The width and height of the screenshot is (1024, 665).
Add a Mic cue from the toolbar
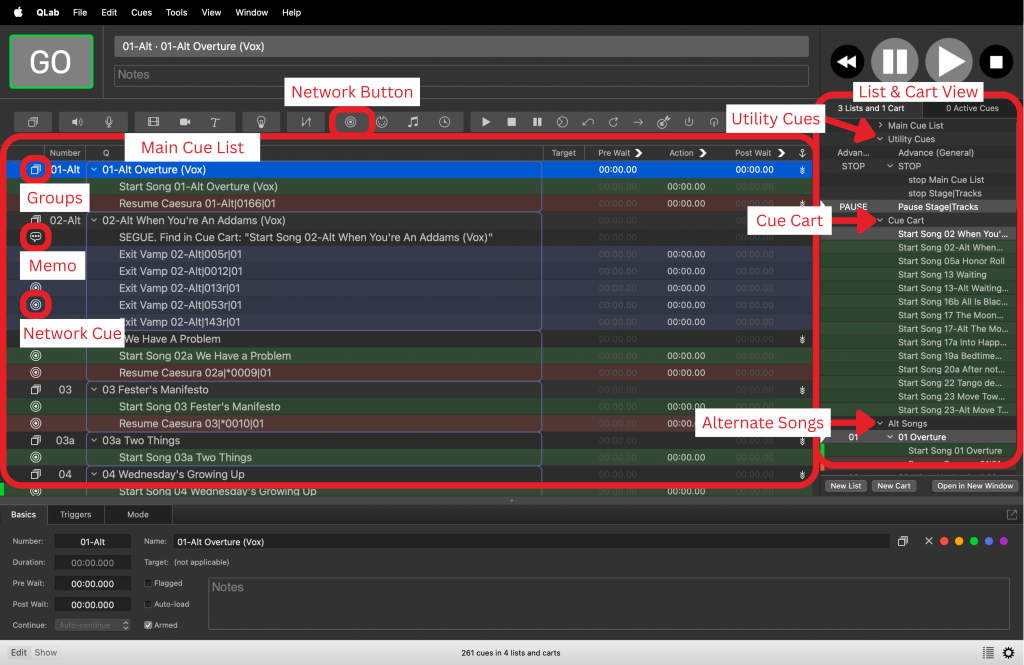pos(108,122)
